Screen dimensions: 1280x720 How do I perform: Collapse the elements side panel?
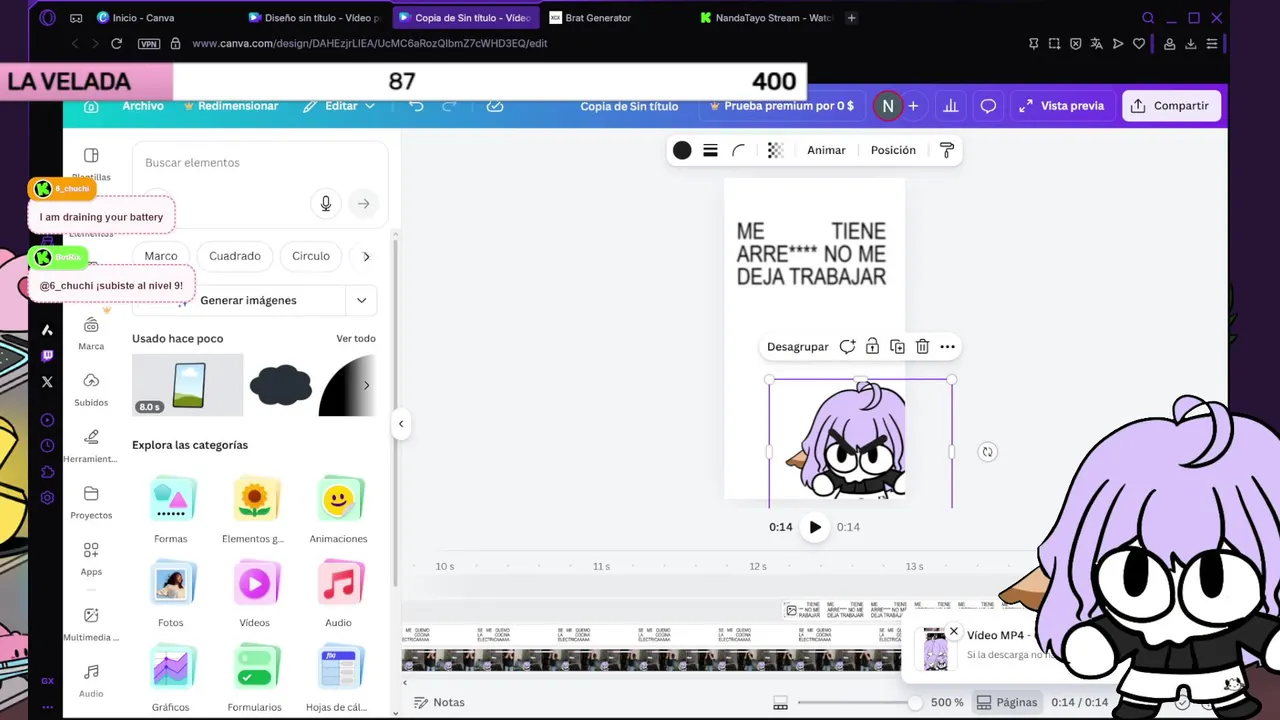(400, 424)
